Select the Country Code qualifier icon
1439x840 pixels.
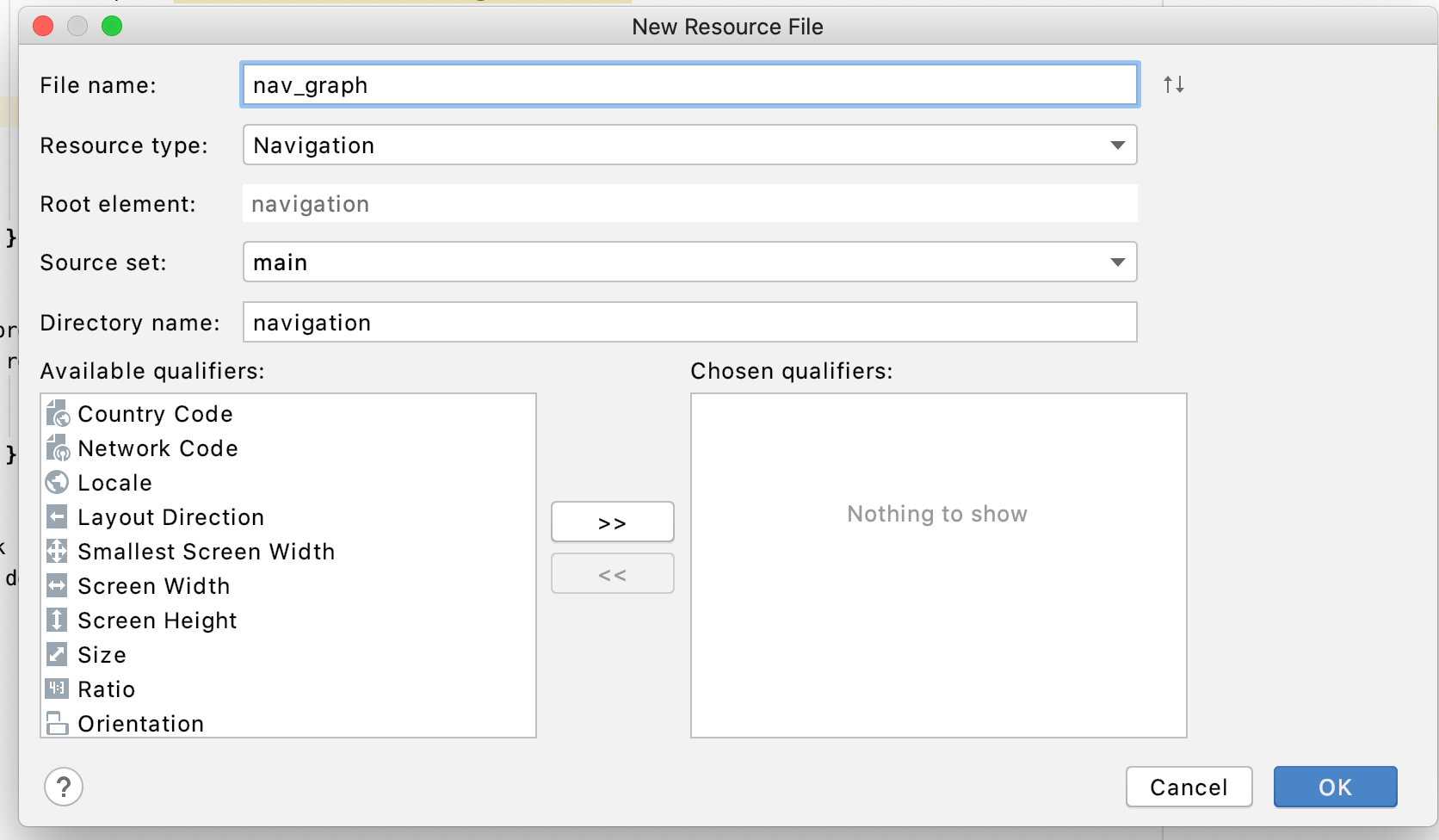pos(57,413)
